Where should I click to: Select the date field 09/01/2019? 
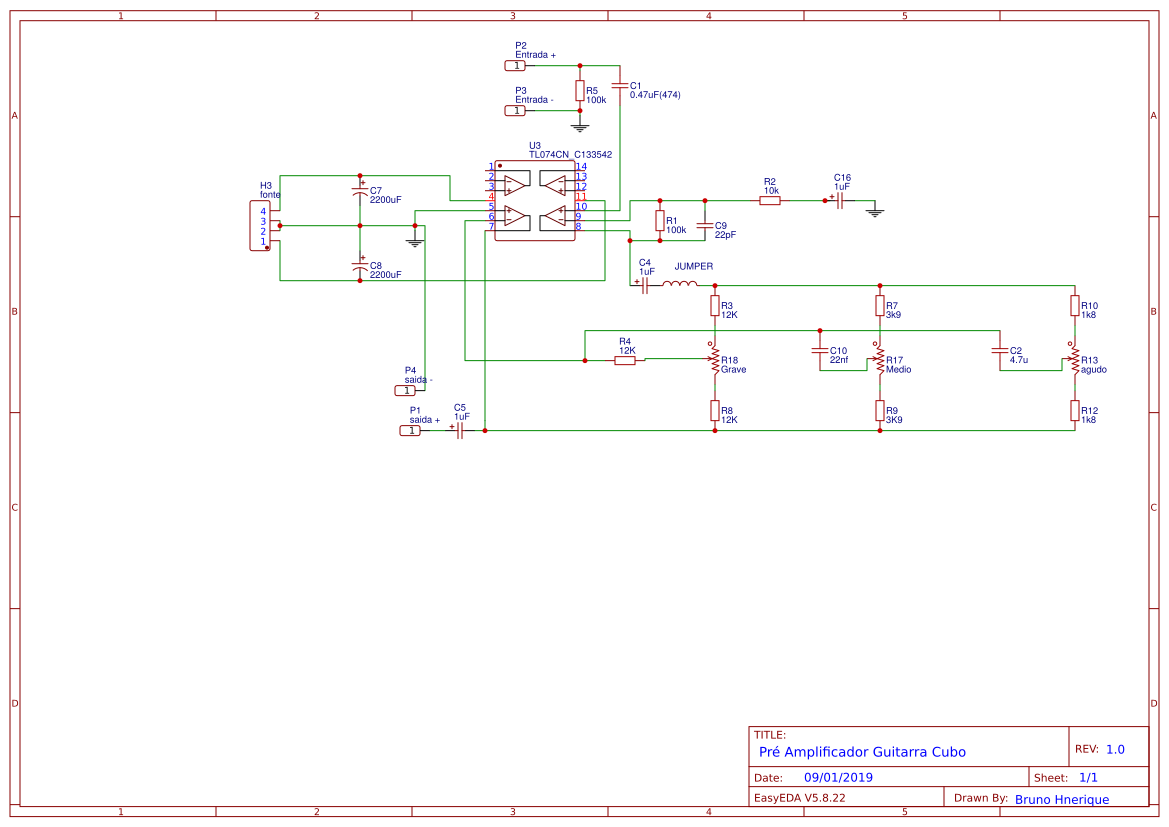click(838, 777)
